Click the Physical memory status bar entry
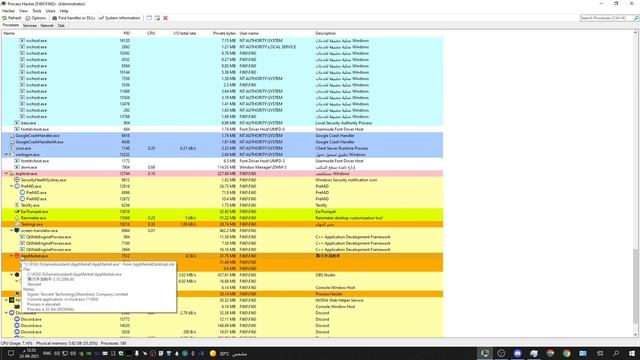Screen dimensions: 640x360 [67, 344]
